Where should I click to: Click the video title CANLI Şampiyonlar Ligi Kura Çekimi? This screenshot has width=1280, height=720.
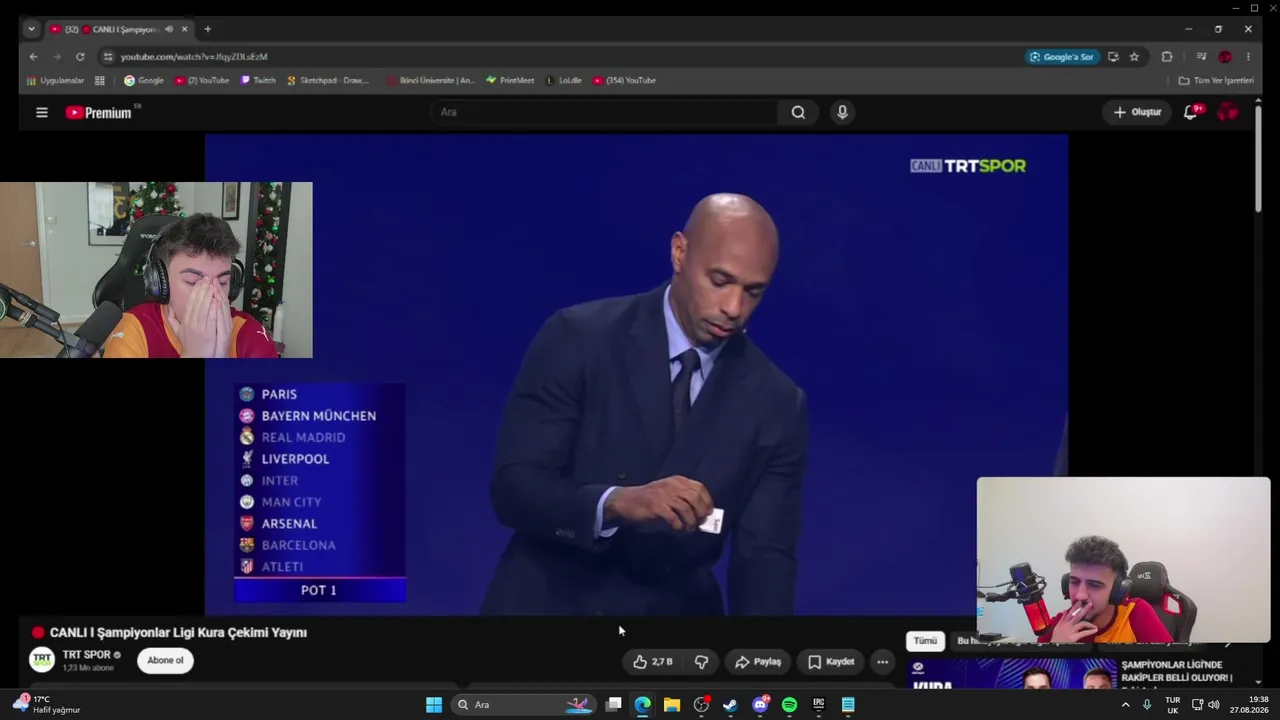178,632
